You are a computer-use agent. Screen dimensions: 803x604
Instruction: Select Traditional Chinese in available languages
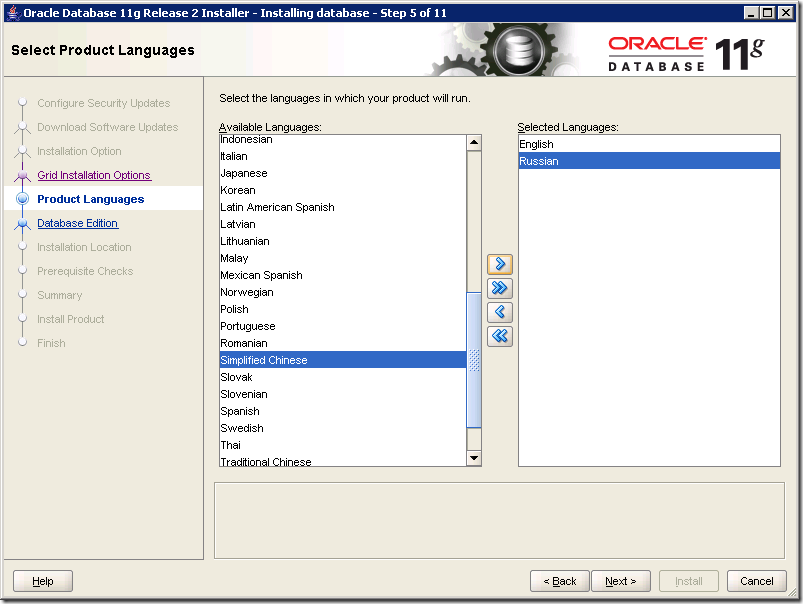343,461
